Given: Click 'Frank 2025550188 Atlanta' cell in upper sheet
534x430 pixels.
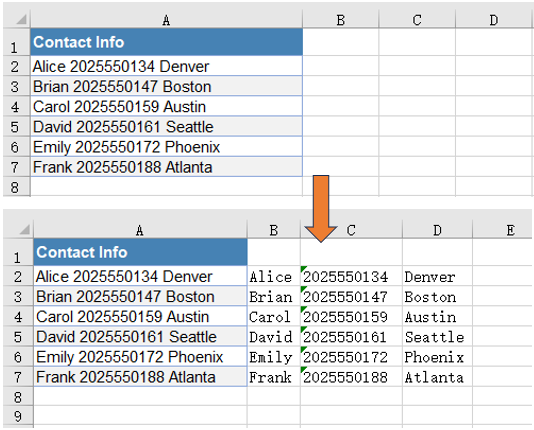Looking at the screenshot, I should (x=166, y=166).
